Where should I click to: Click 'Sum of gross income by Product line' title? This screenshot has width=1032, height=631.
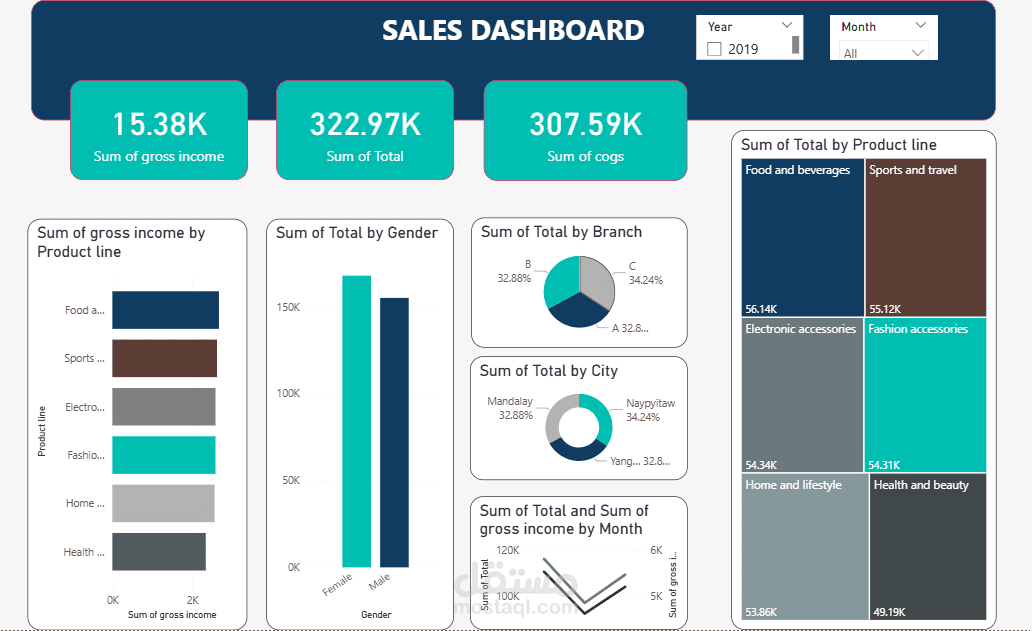click(121, 242)
